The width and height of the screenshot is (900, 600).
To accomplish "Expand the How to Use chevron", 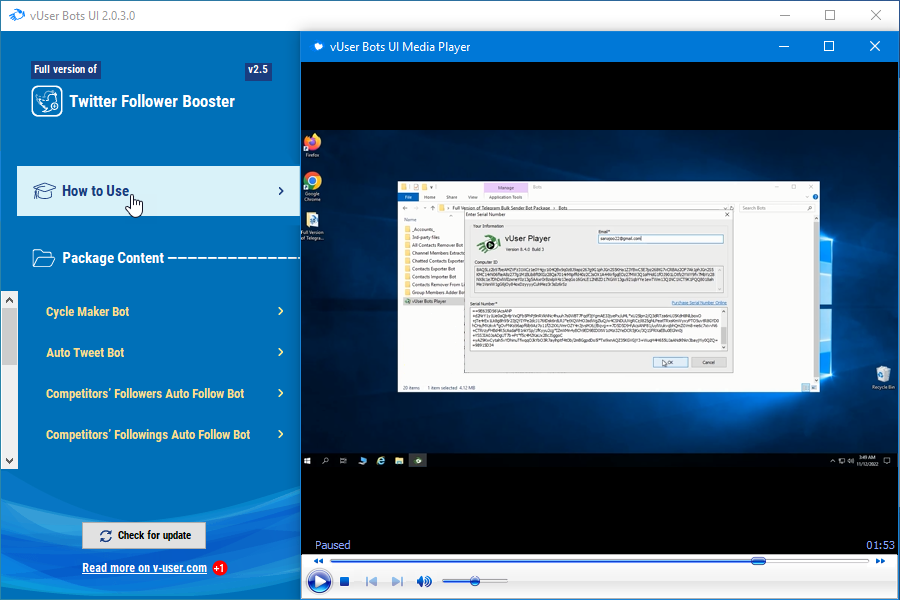I will pos(281,191).
